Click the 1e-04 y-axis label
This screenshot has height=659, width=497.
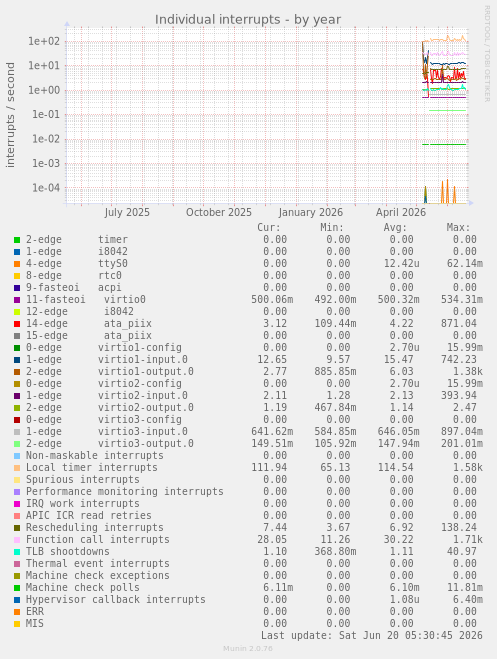pos(46,187)
